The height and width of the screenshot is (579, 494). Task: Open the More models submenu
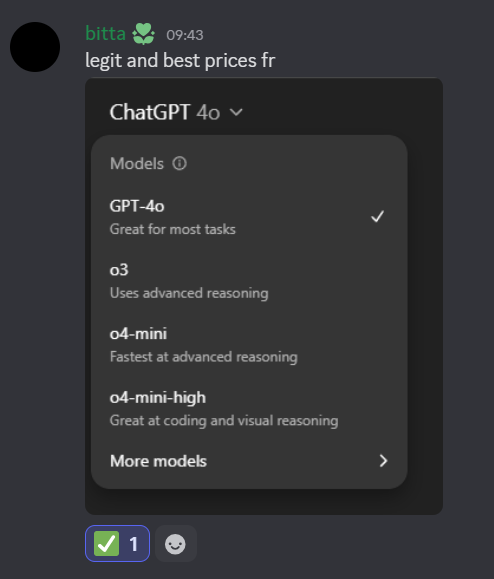pyautogui.click(x=249, y=461)
